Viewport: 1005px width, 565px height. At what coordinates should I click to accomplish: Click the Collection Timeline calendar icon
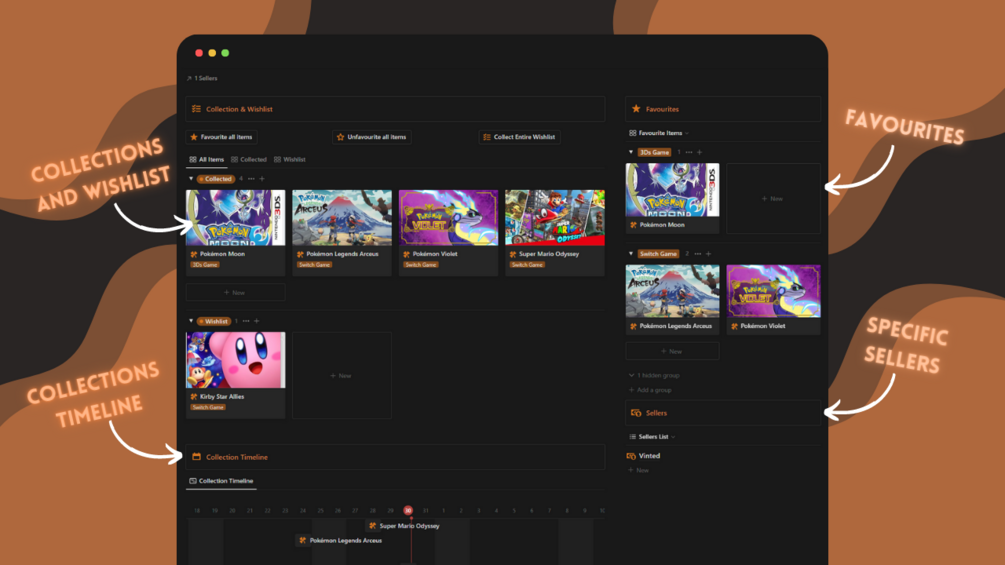point(196,457)
